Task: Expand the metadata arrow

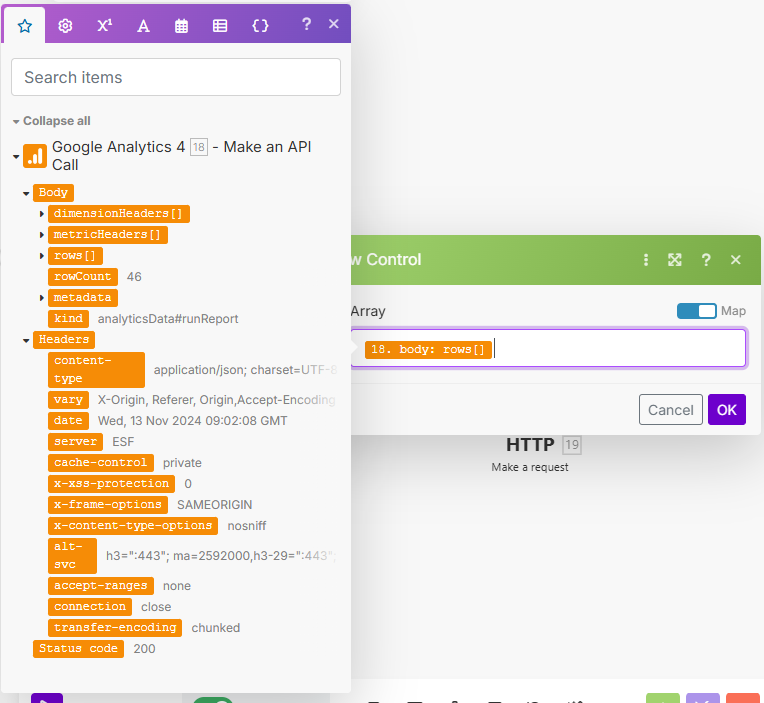Action: (41, 298)
